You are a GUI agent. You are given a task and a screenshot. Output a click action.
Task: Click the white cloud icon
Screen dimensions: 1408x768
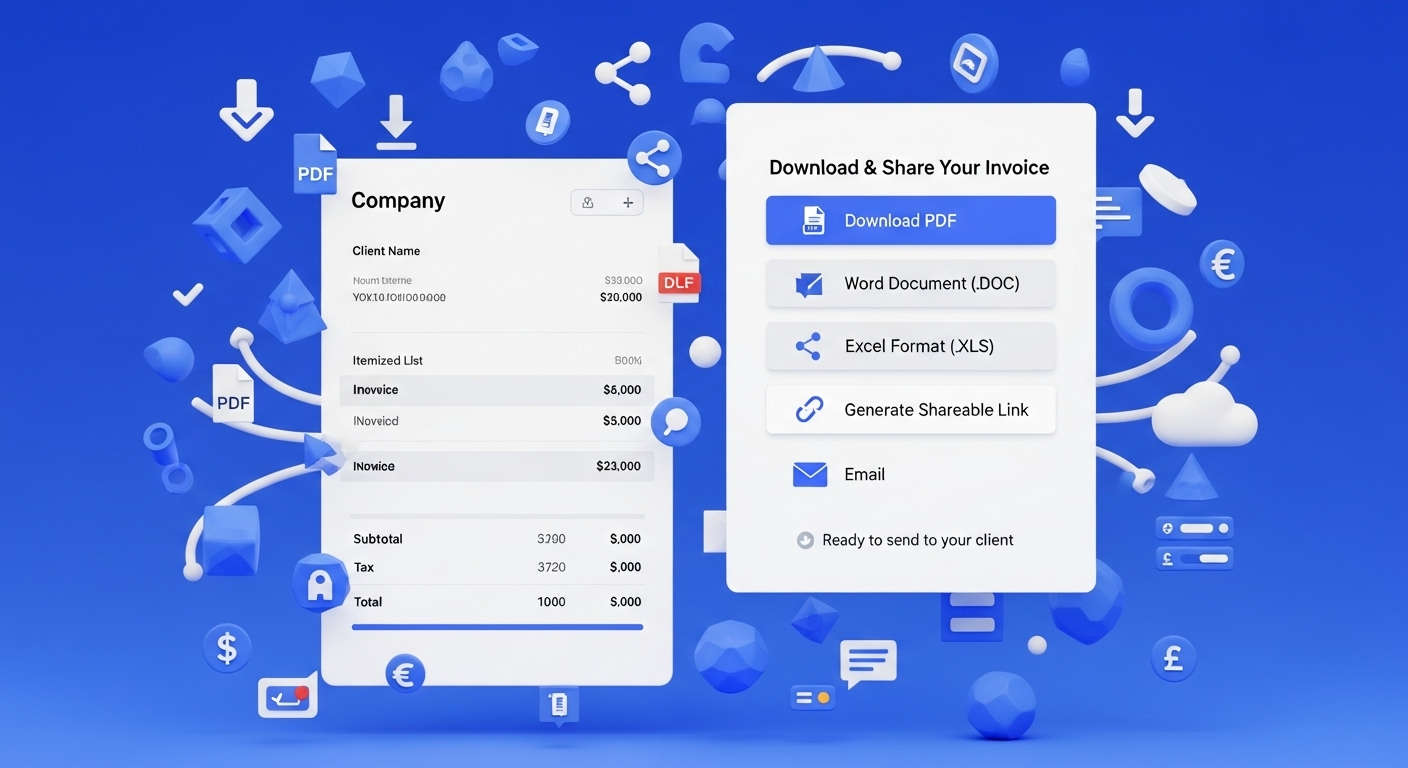coord(1203,417)
